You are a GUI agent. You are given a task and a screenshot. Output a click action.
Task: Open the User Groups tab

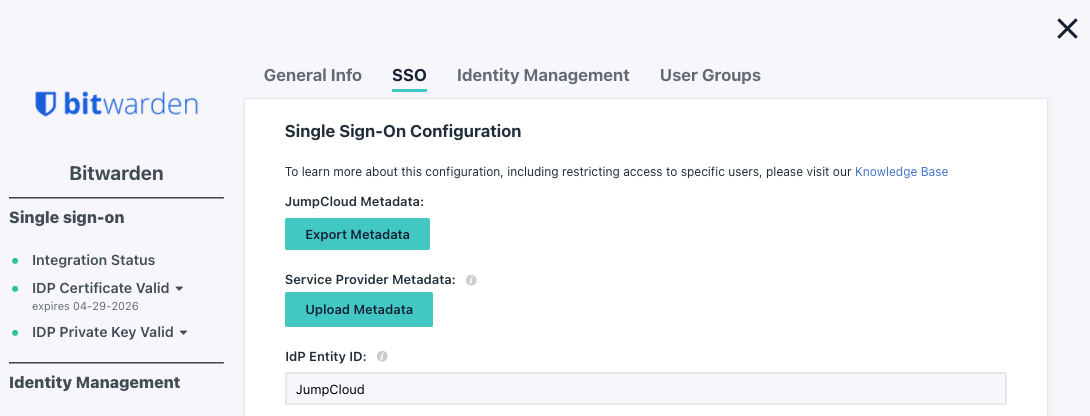[710, 75]
